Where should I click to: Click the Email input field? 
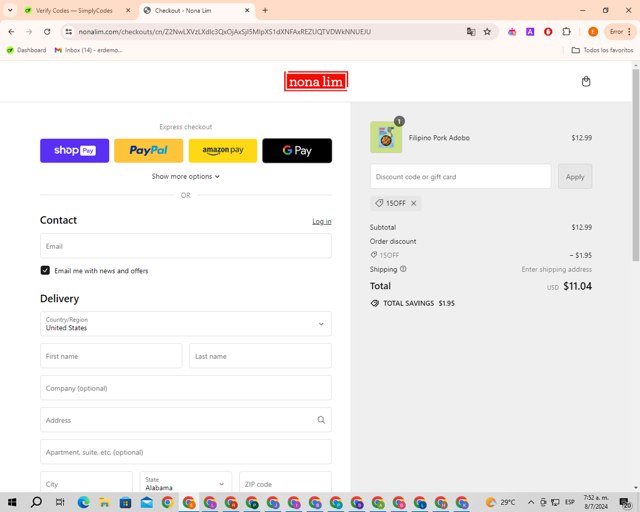pos(186,246)
